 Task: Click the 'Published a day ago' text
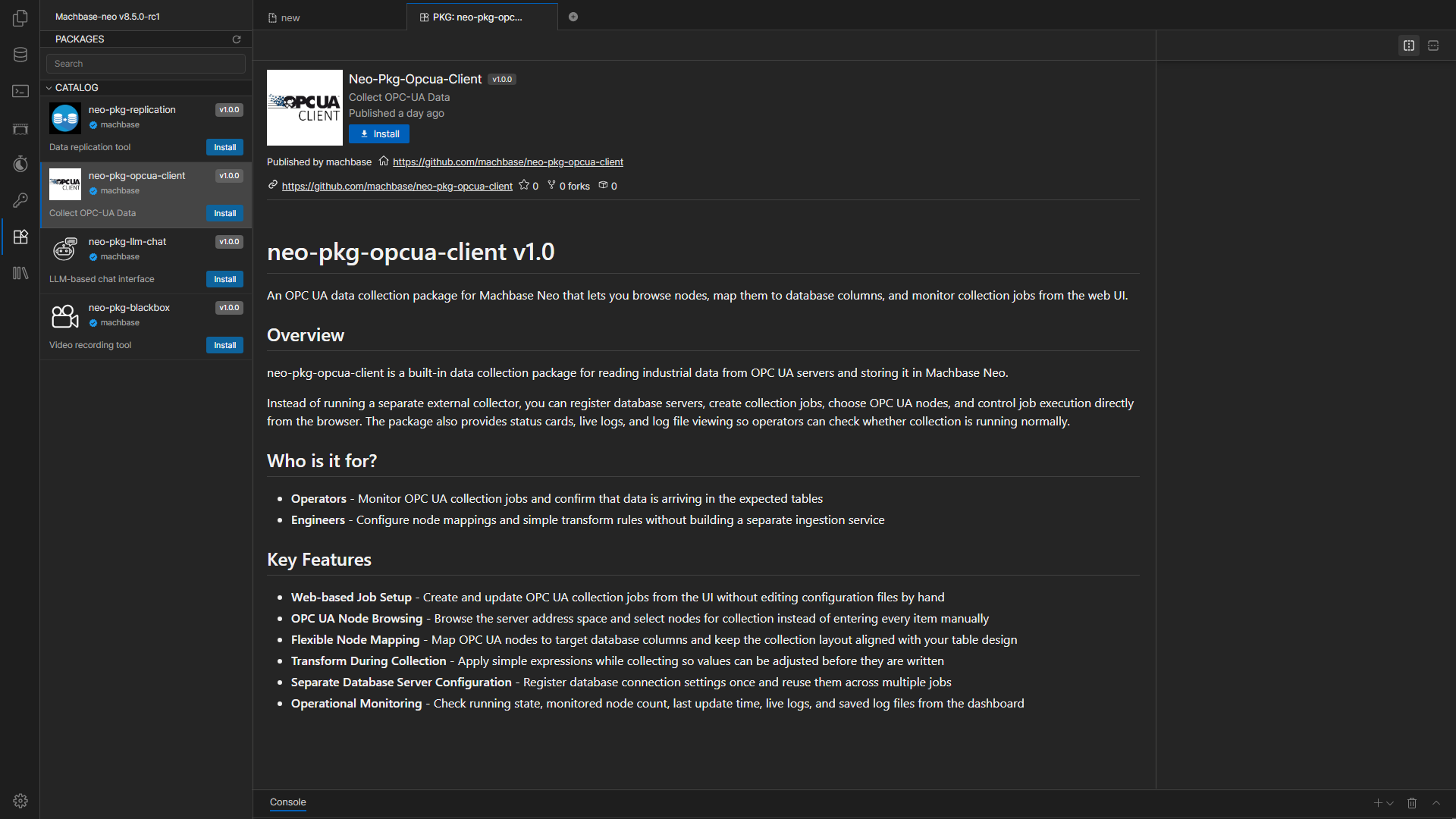(x=397, y=113)
